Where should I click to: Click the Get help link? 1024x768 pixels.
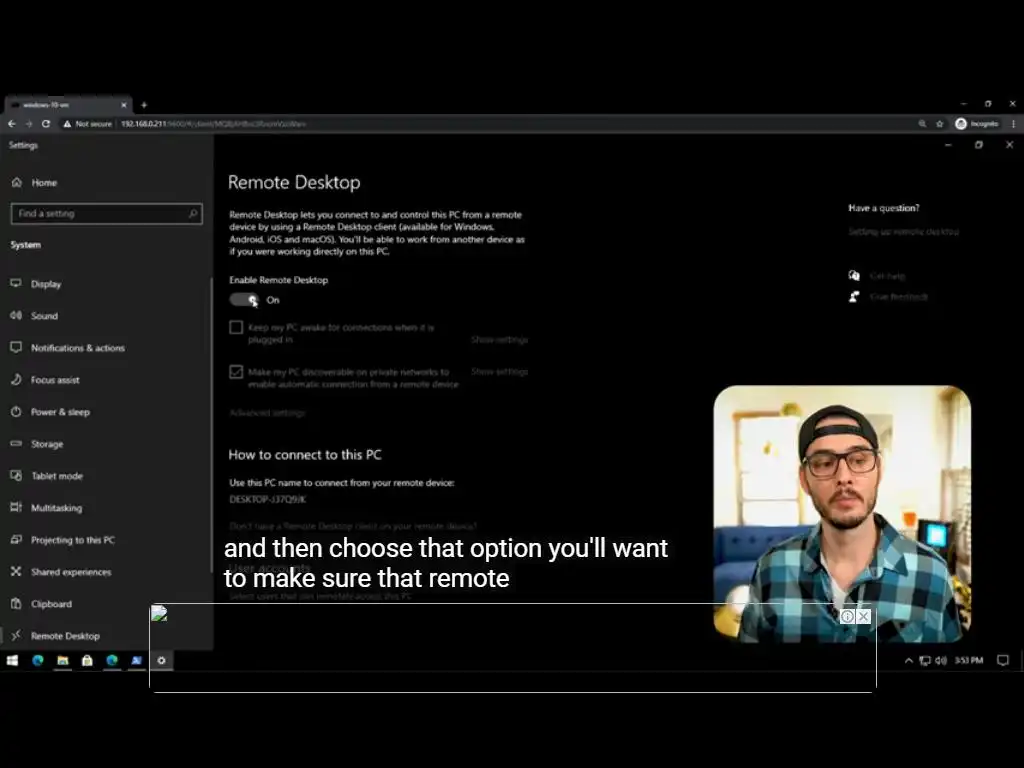[888, 276]
